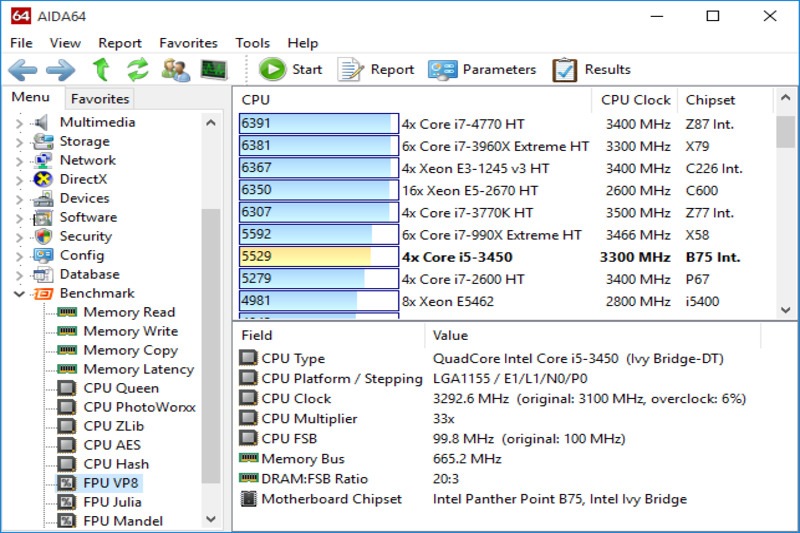Image resolution: width=800 pixels, height=533 pixels.
Task: Switch to the Favorites tab in sidebar
Action: coord(100,99)
